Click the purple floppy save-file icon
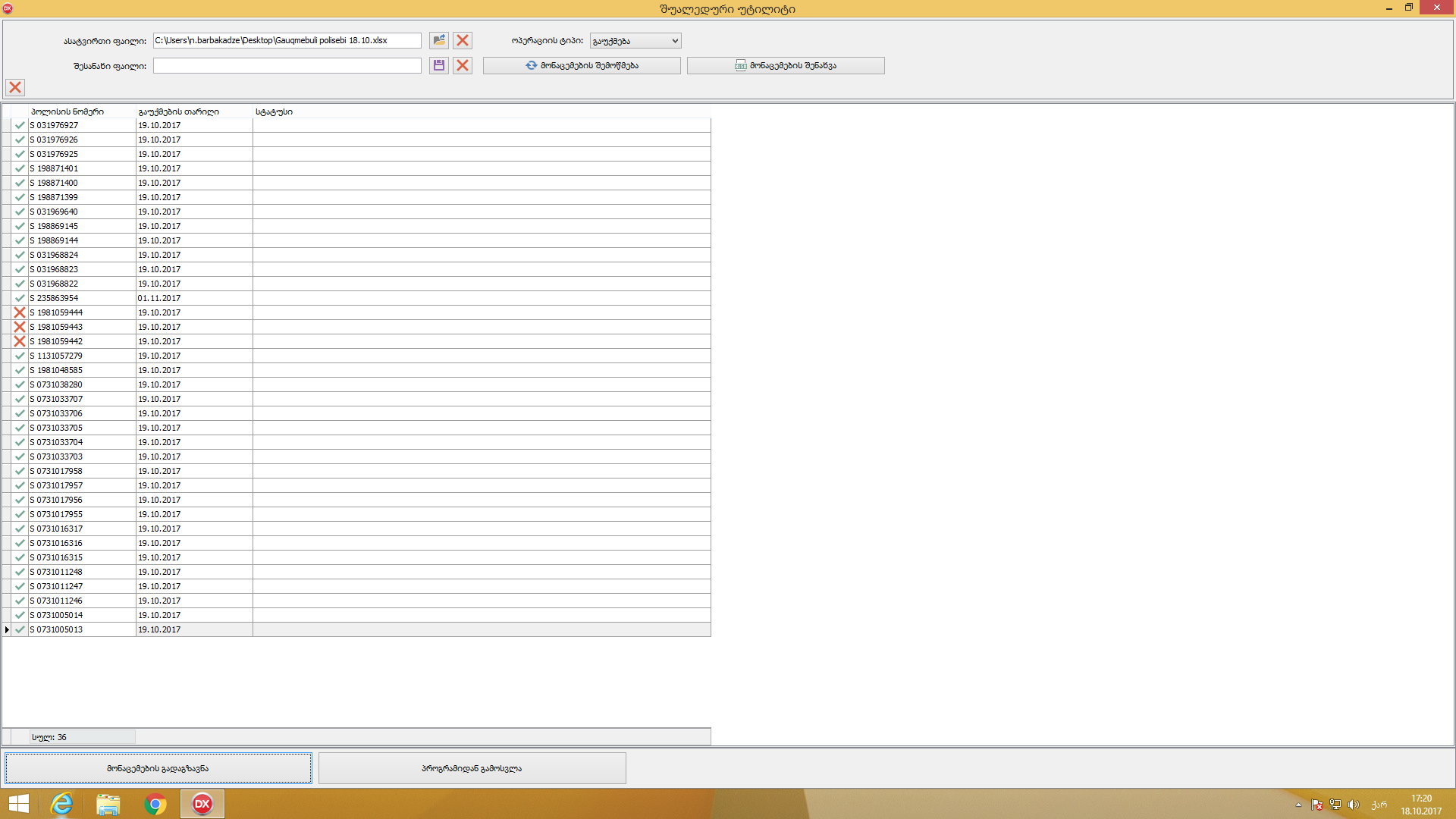Viewport: 1456px width, 819px height. point(438,66)
